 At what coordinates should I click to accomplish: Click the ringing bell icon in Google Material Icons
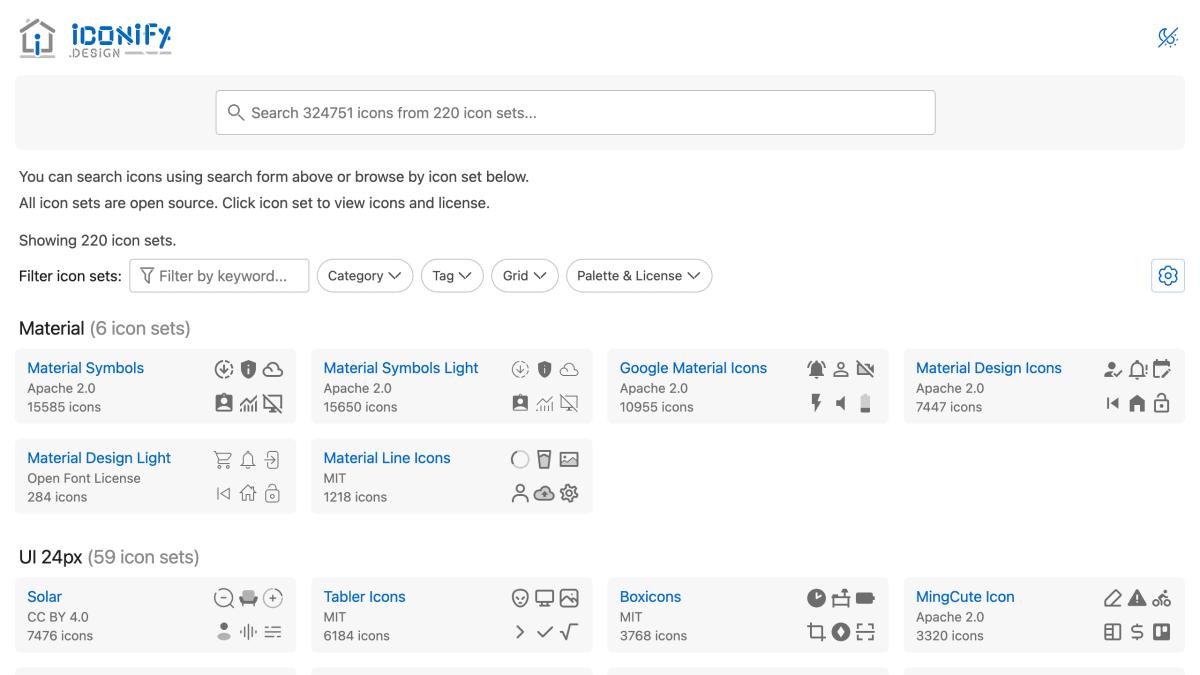point(816,370)
